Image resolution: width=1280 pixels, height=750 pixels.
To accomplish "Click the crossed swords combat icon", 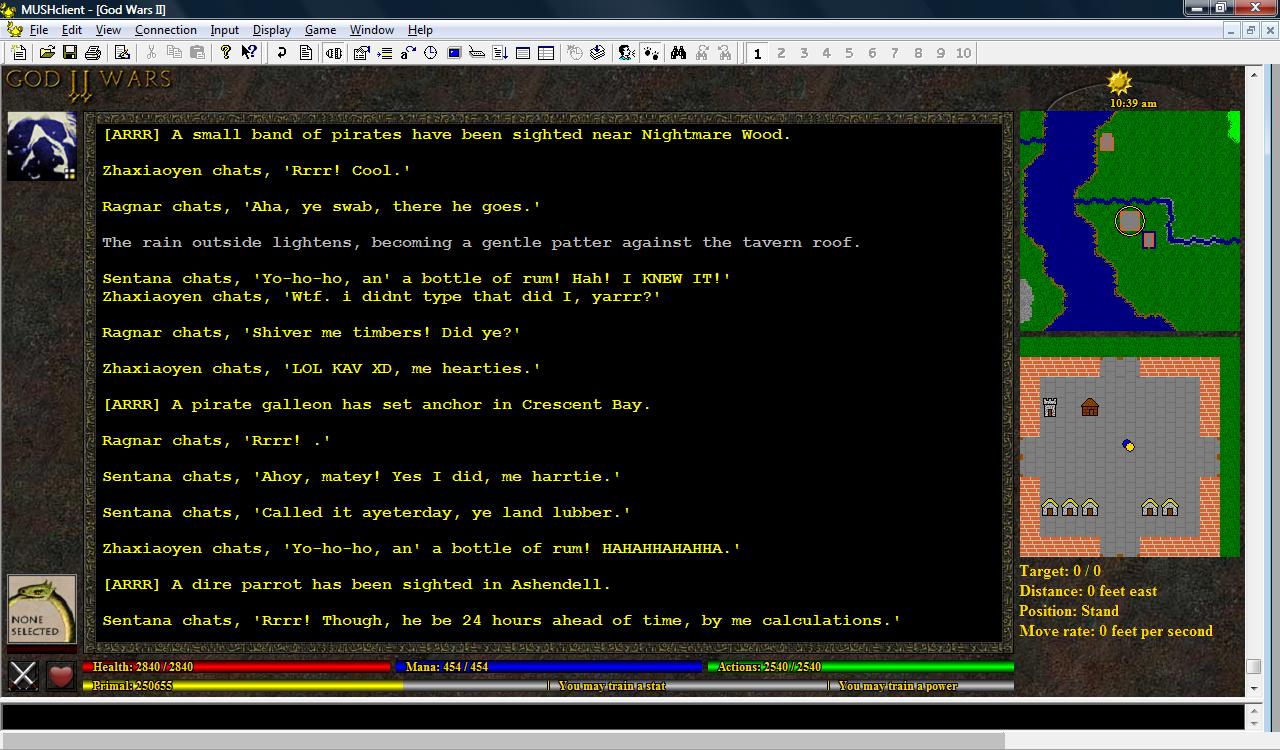I will point(24,676).
